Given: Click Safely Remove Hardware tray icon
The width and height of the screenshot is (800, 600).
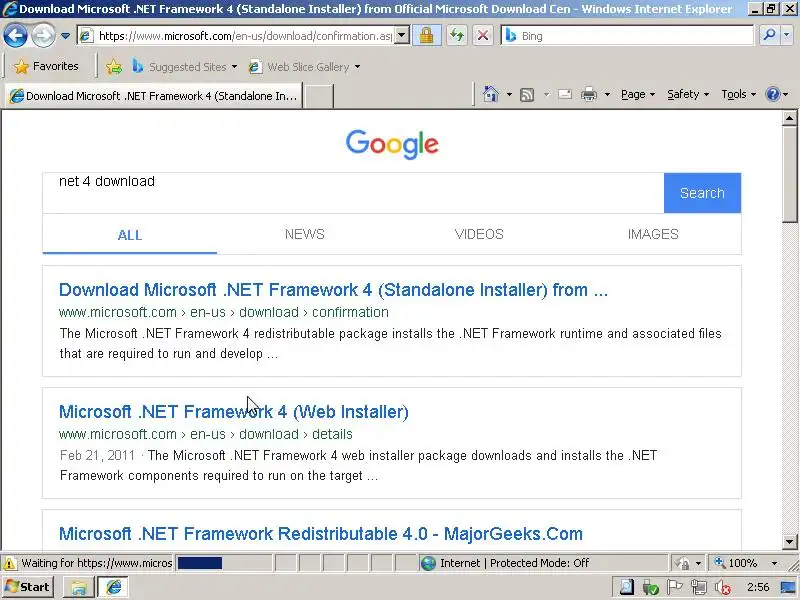Looking at the screenshot, I should 651,588.
